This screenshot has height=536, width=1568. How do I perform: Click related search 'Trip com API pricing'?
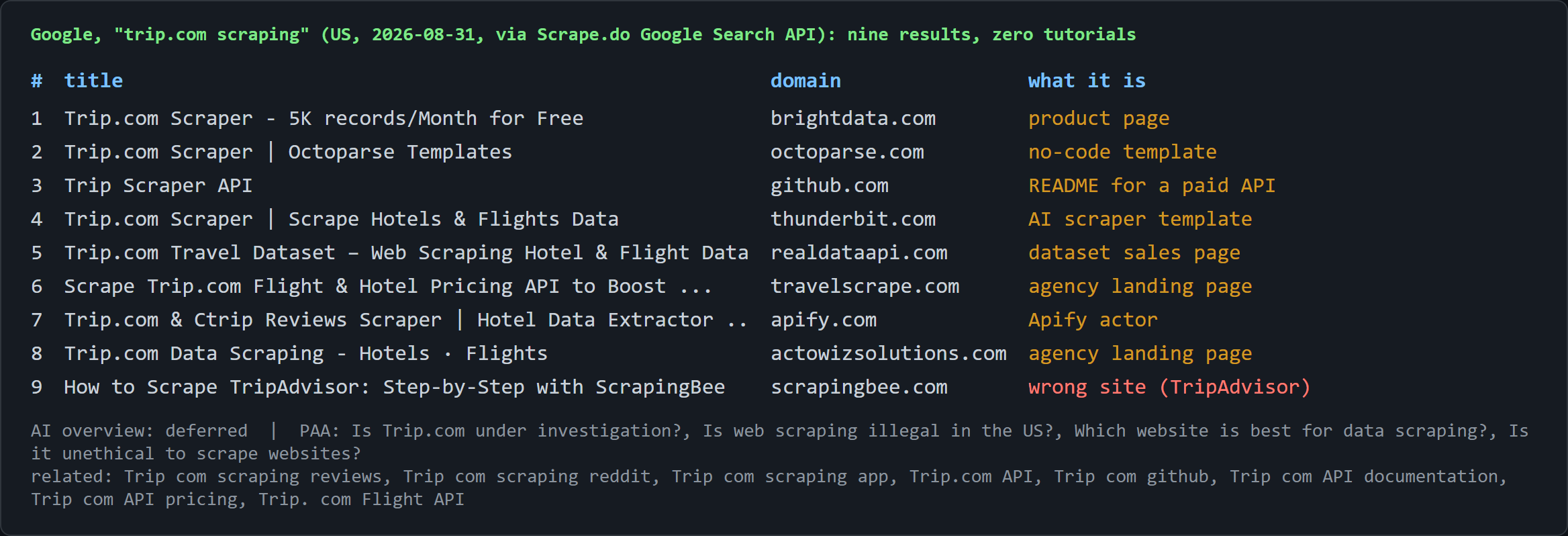(x=134, y=499)
